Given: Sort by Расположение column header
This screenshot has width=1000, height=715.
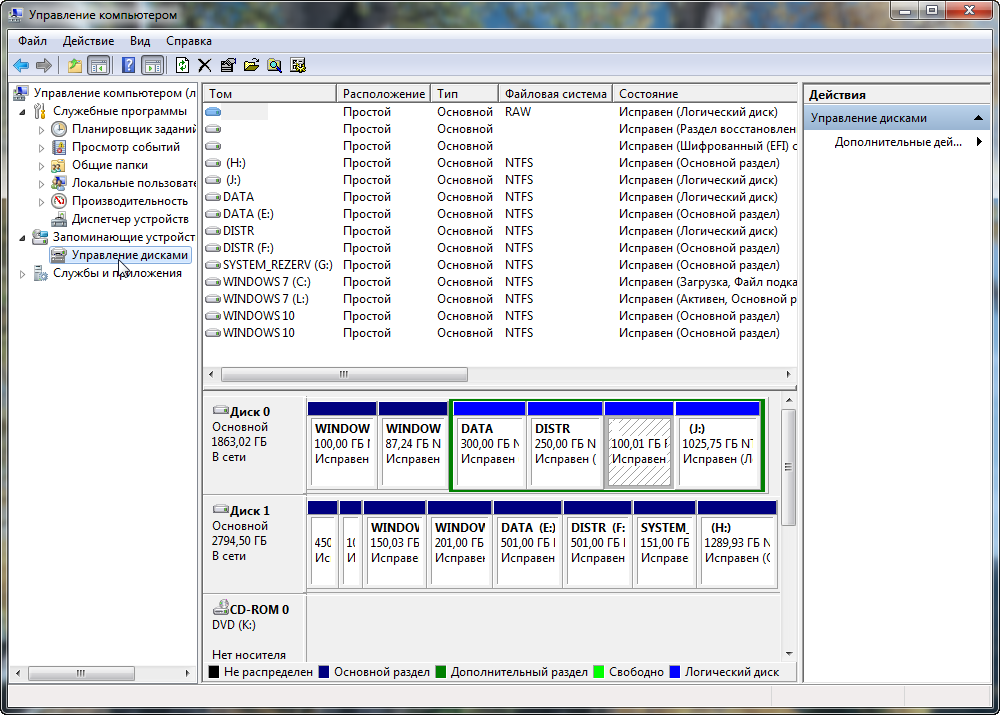Looking at the screenshot, I should [x=383, y=94].
